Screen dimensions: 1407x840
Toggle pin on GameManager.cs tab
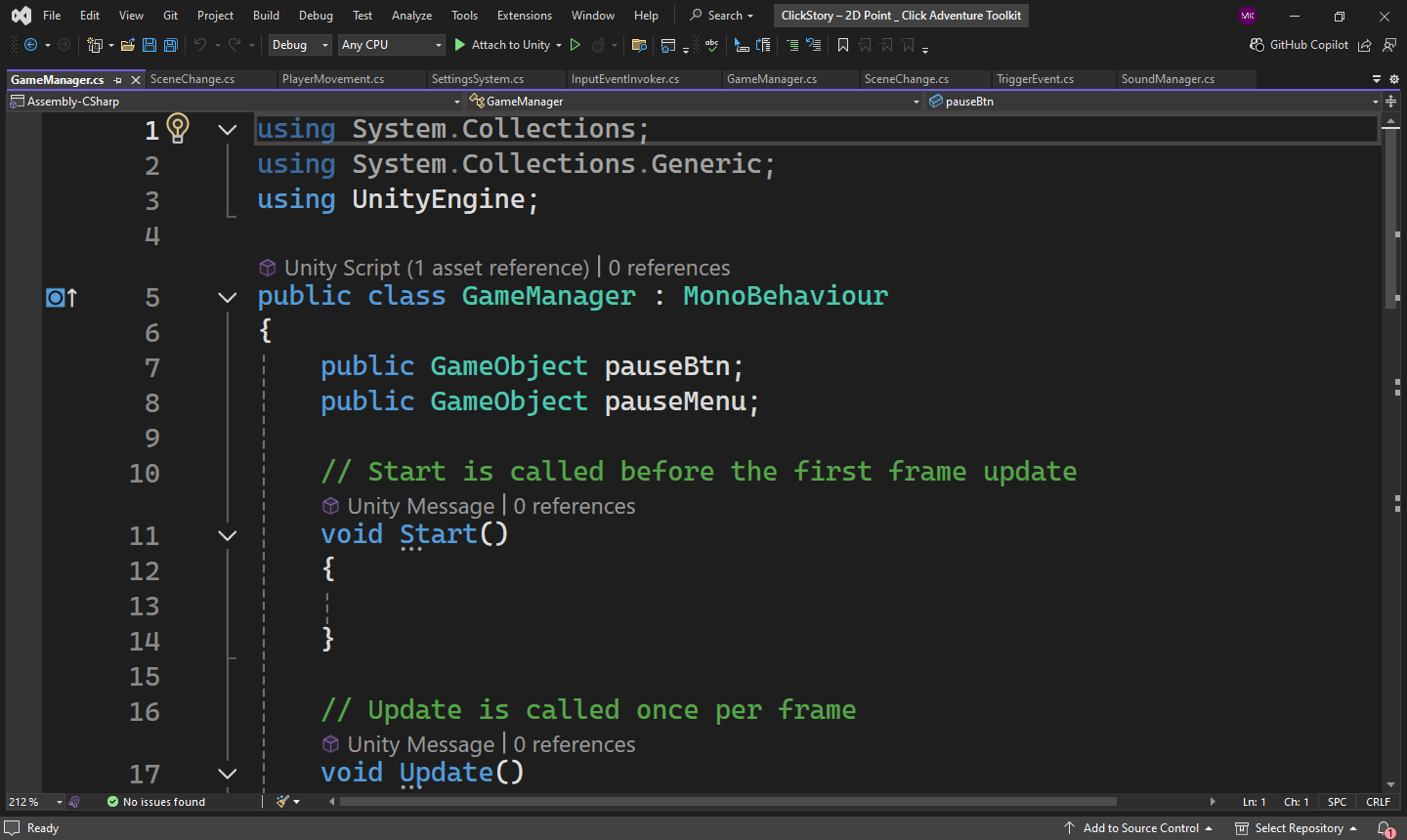click(x=118, y=80)
